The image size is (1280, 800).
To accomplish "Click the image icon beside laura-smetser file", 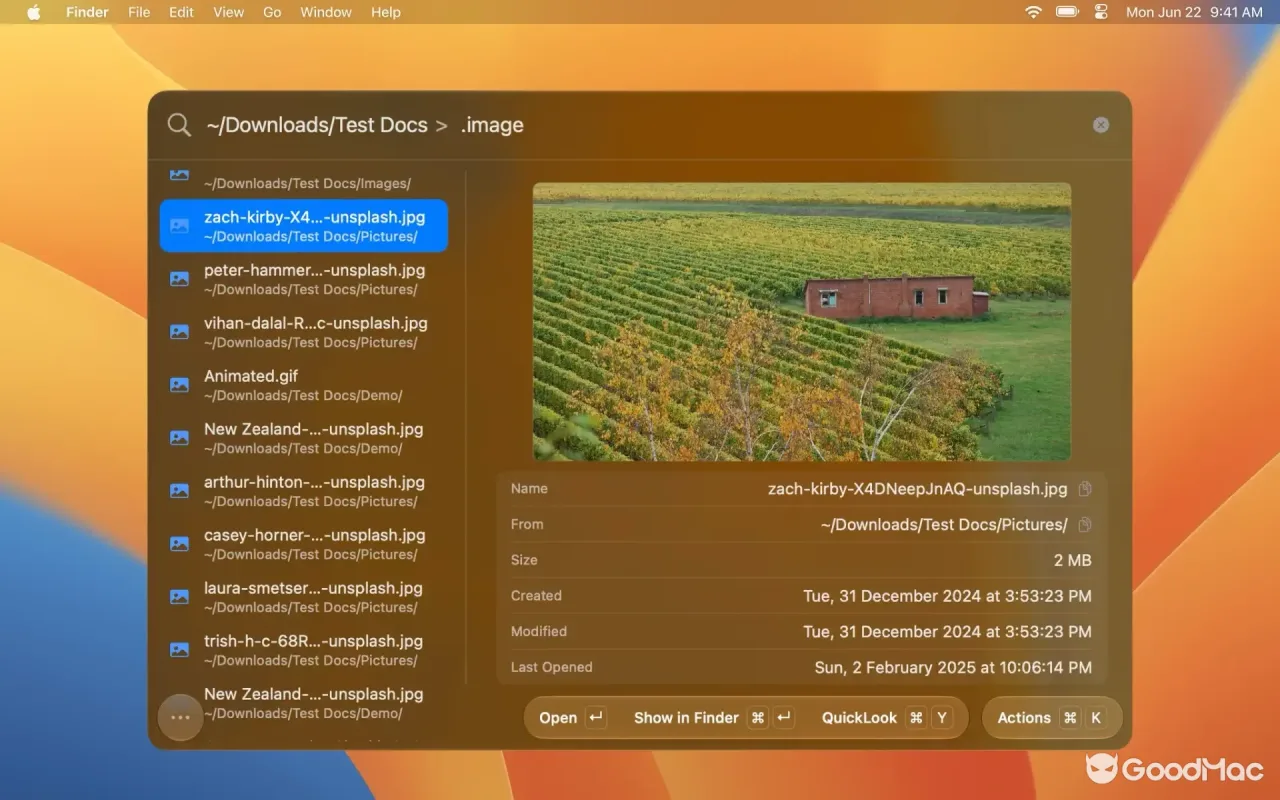I will pyautogui.click(x=180, y=597).
